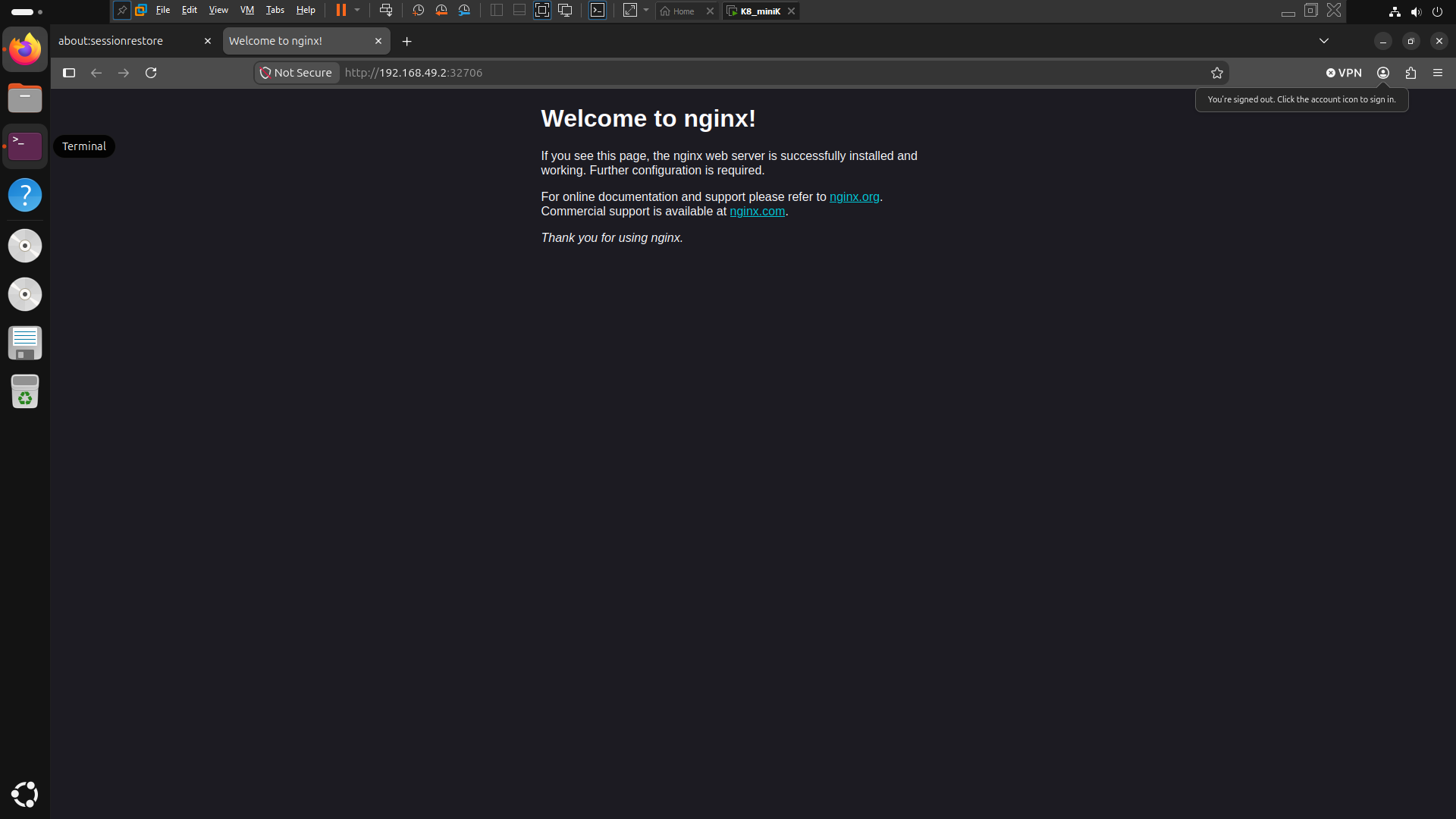Click the Not Secure connection indicator
Image resolution: width=1456 pixels, height=819 pixels.
(297, 73)
